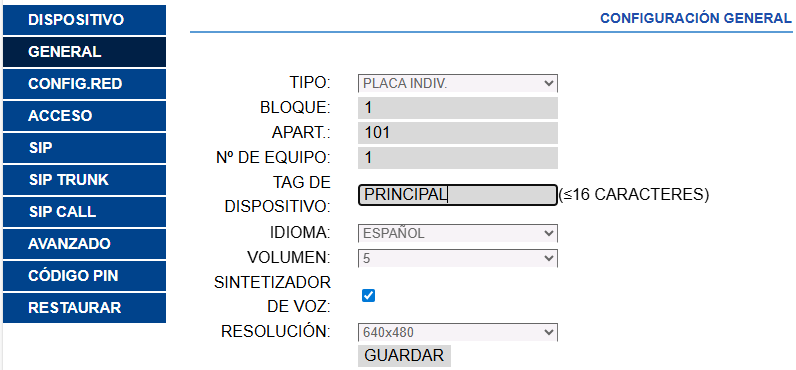Click the APART. field containing 101

click(457, 133)
